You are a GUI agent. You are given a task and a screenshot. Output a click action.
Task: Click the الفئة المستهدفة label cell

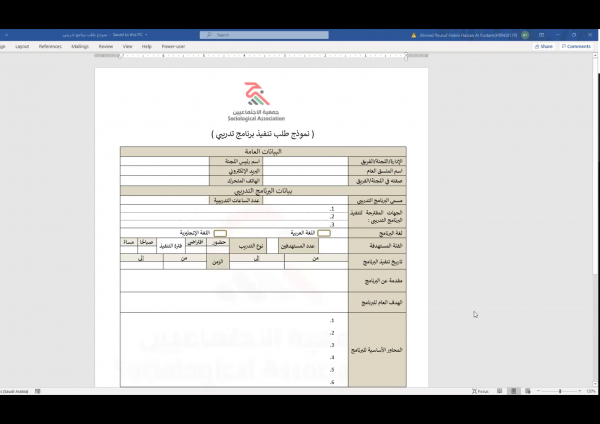pyautogui.click(x=377, y=246)
